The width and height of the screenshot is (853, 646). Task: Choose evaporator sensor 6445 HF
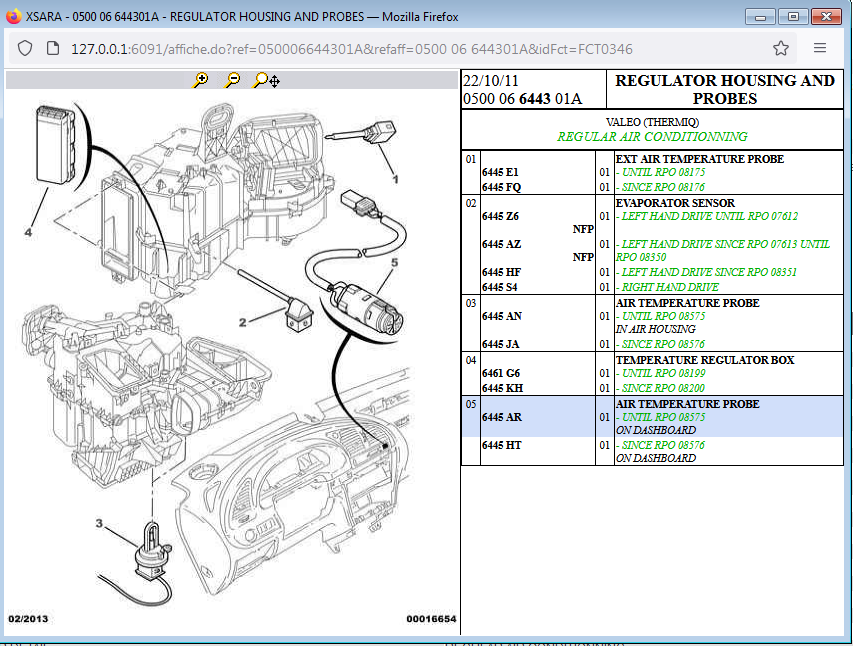(502, 272)
